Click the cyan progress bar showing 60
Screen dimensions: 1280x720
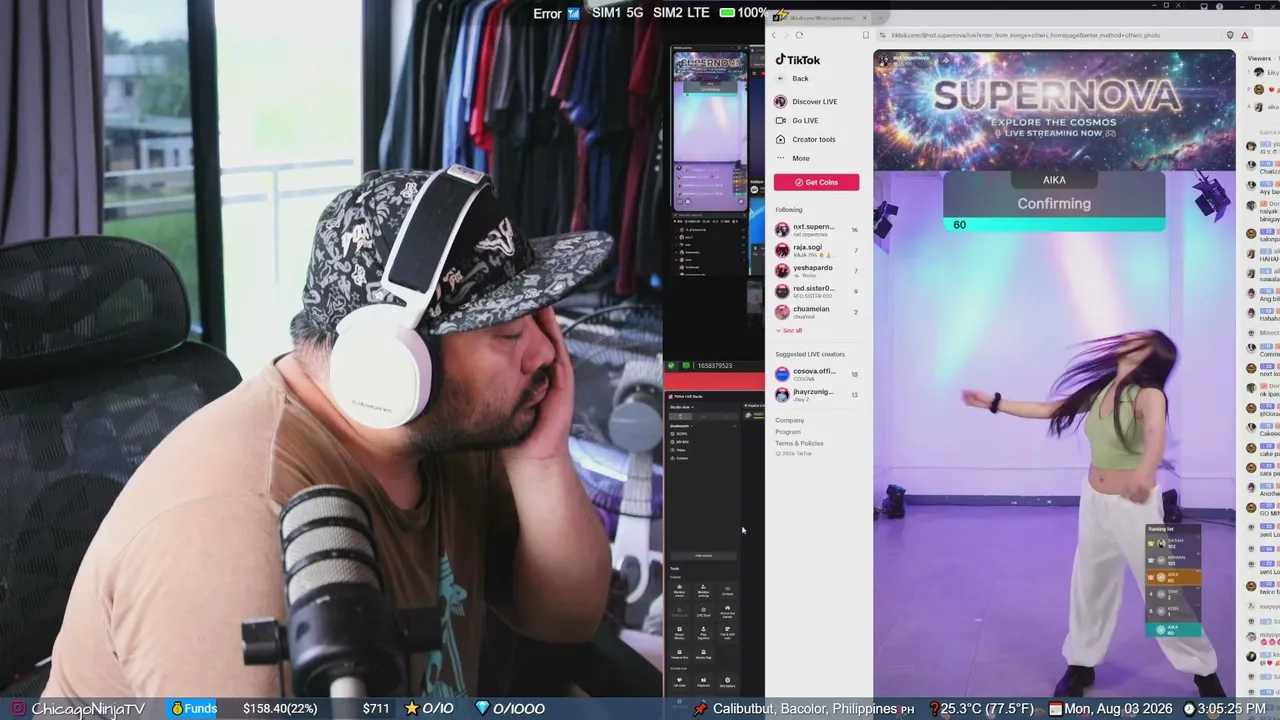(x=1055, y=225)
